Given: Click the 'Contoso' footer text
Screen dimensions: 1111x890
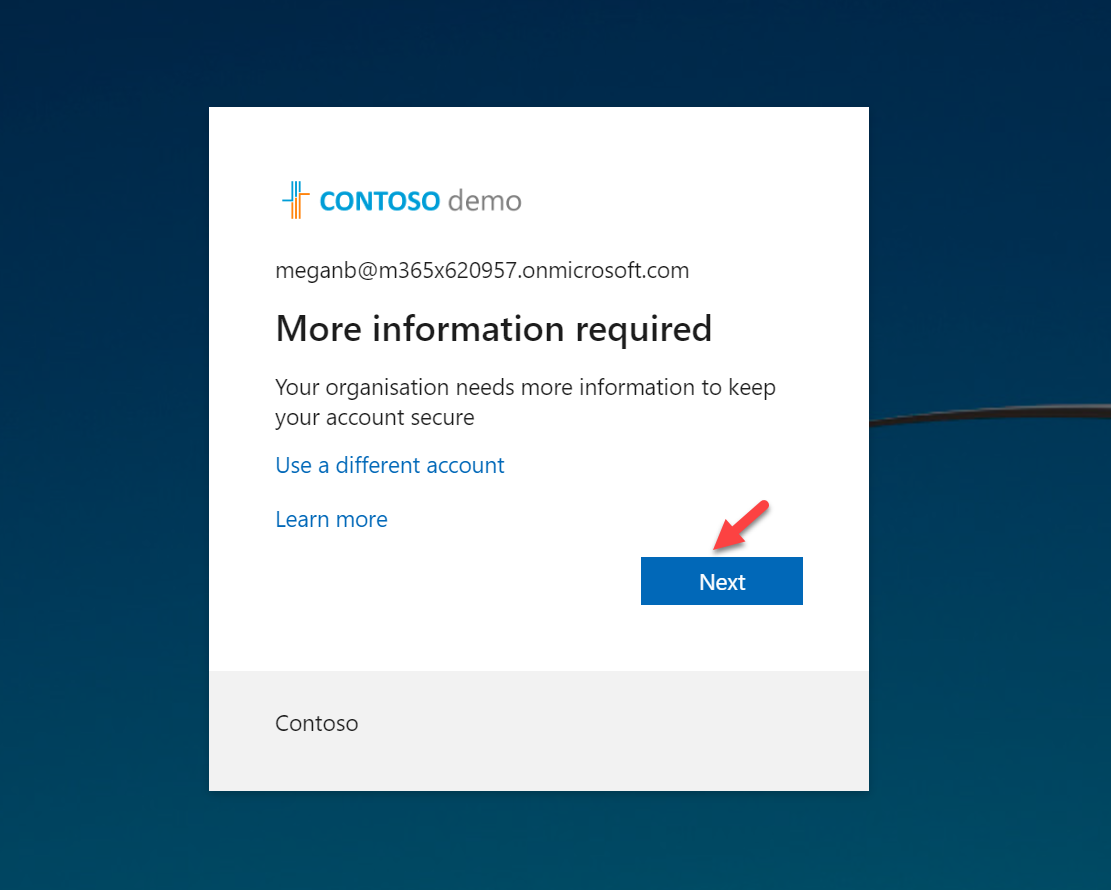Looking at the screenshot, I should (x=317, y=723).
